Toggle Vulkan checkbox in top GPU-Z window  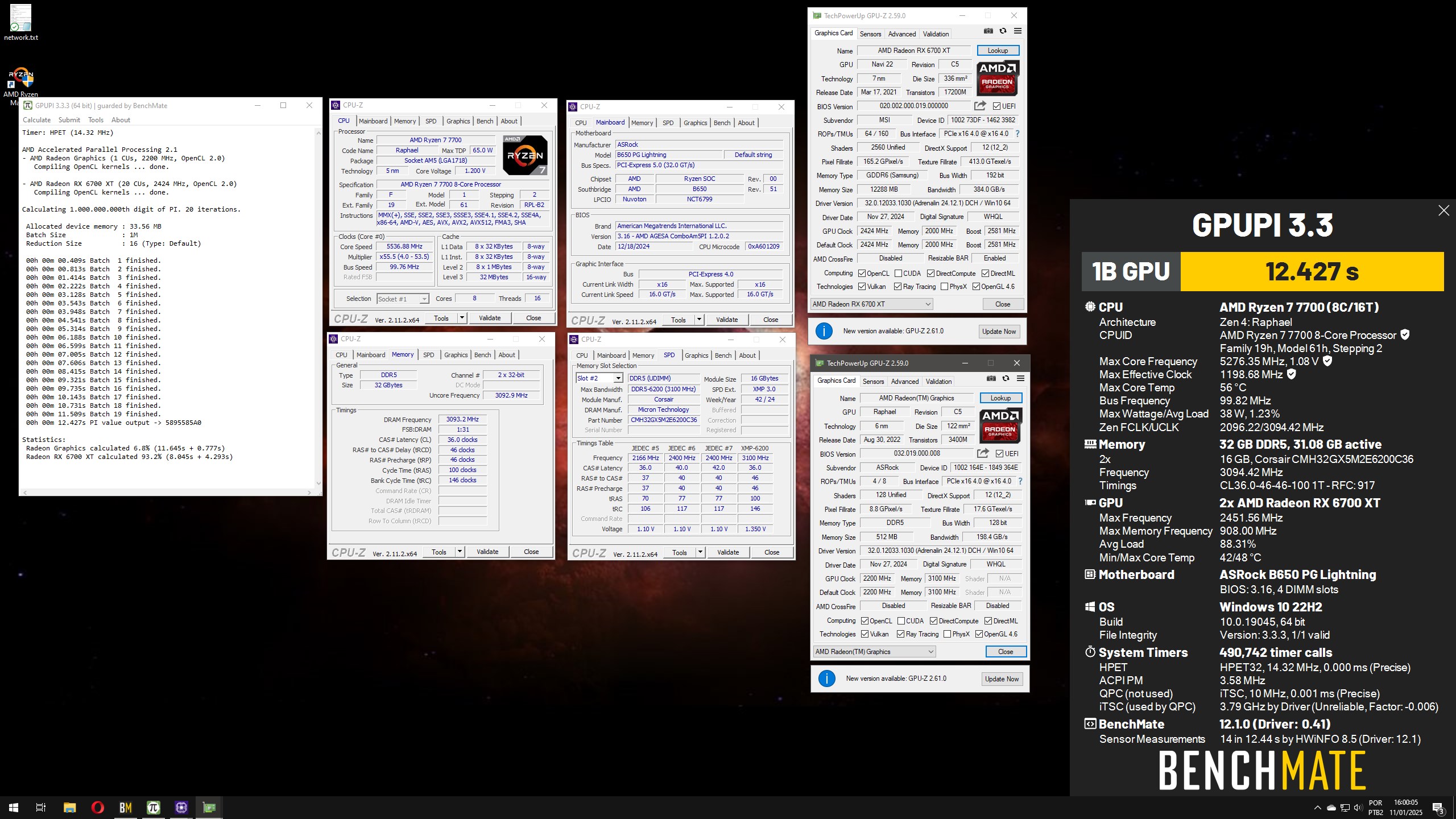click(x=862, y=287)
